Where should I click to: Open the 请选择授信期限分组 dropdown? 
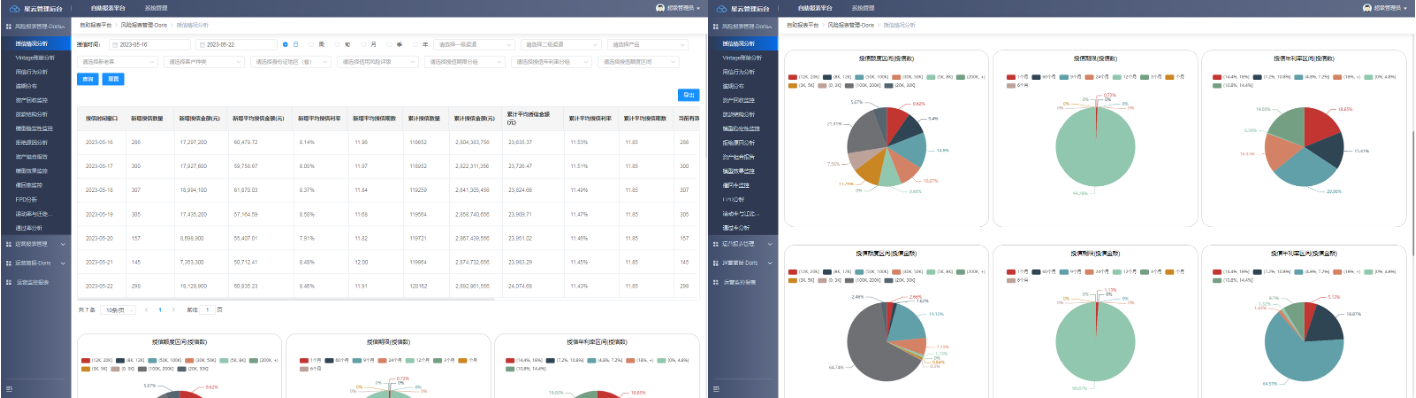(x=465, y=61)
